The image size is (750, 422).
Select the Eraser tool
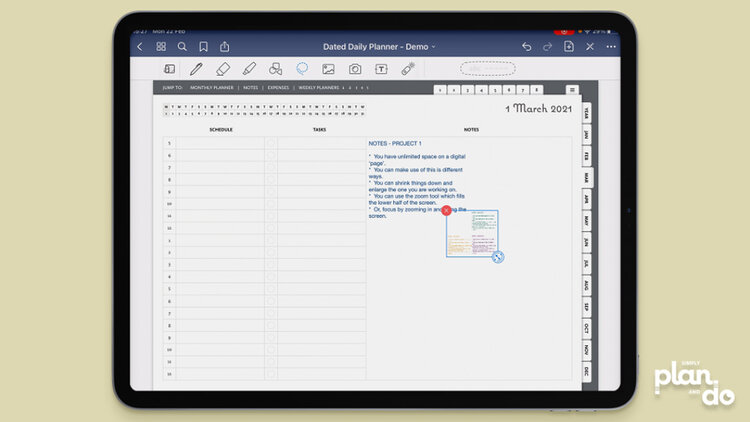[x=222, y=69]
